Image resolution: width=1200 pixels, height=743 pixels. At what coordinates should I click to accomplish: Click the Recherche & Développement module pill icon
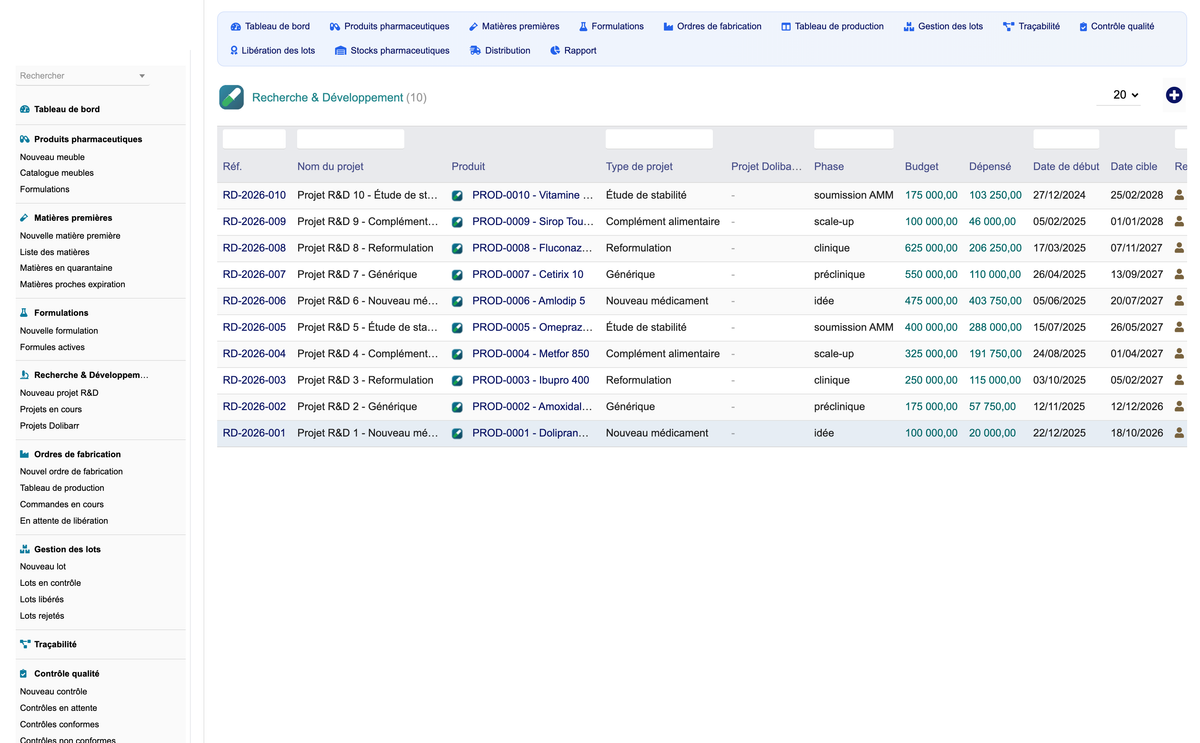pos(231,97)
